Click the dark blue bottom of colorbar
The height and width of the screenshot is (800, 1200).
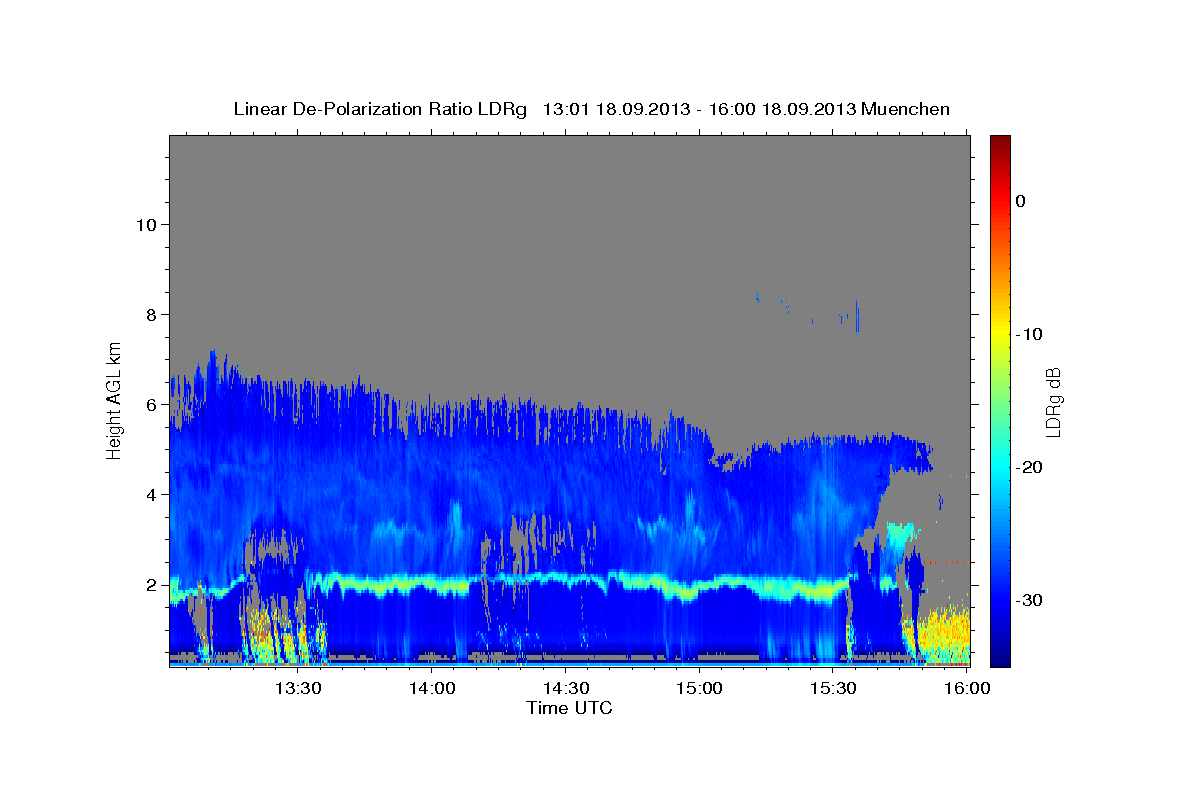(x=1000, y=655)
